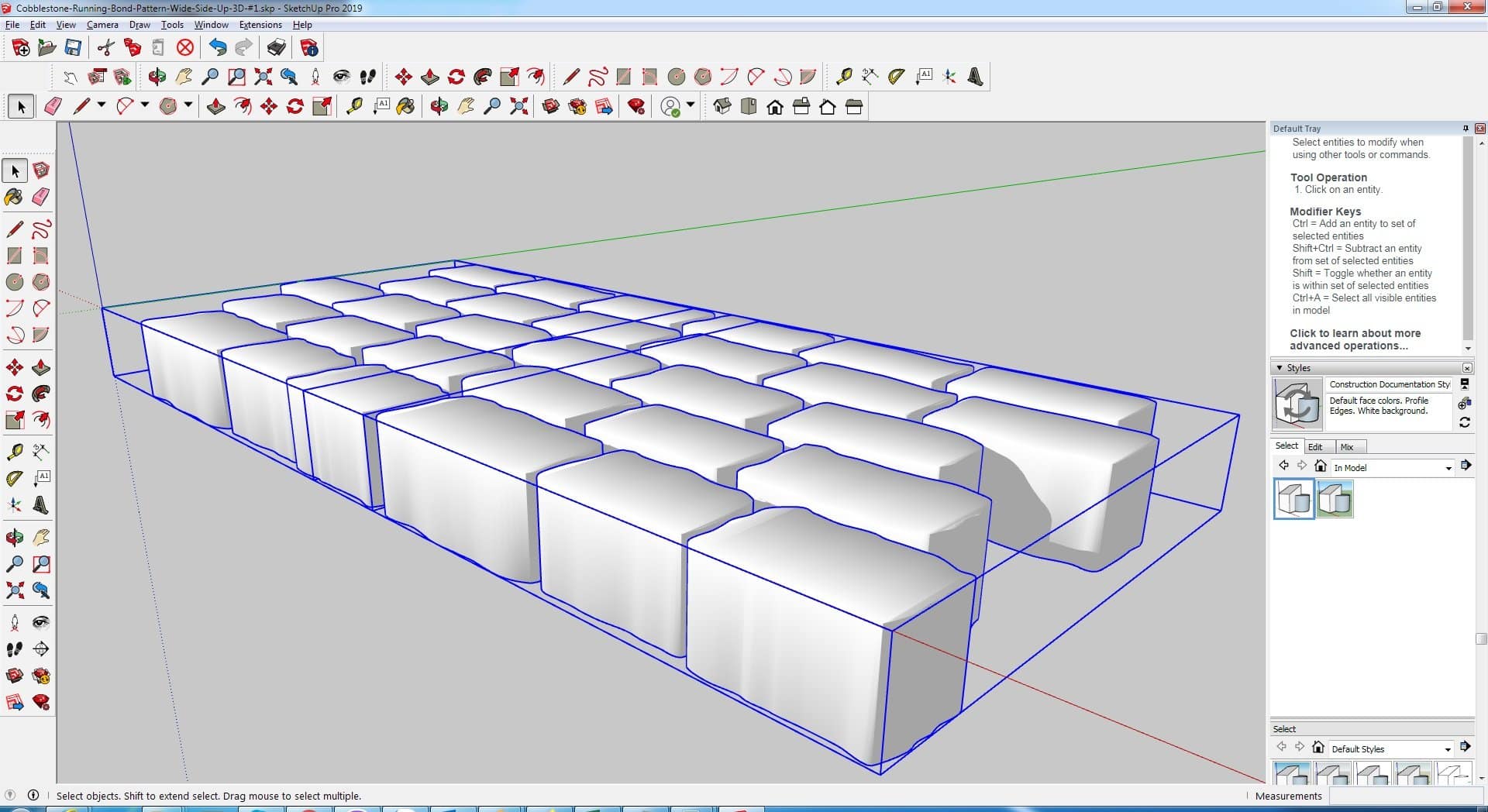Undo using the blue arrow icon

coord(218,48)
